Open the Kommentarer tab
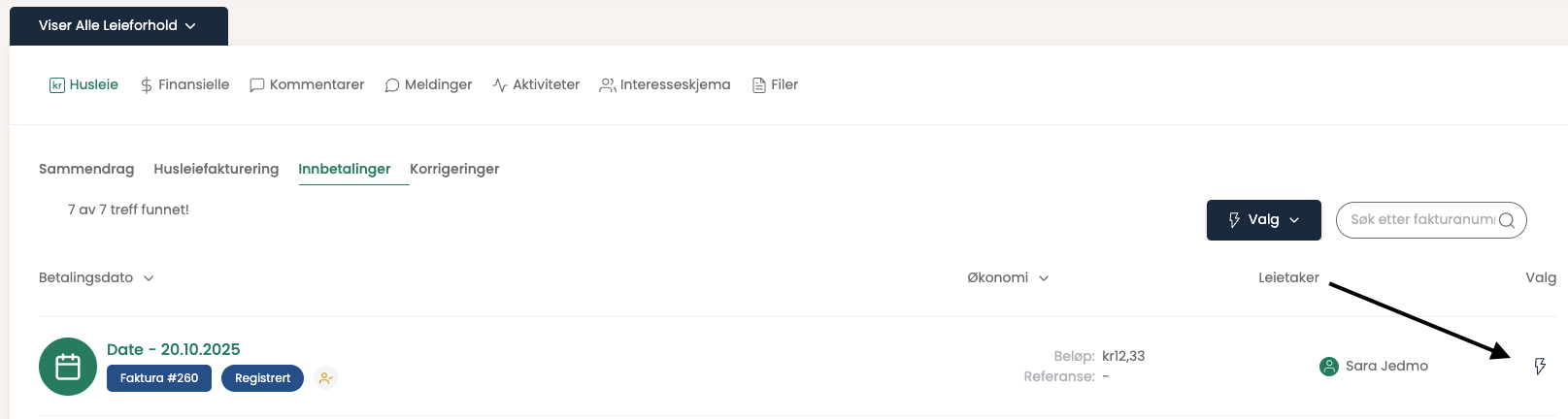The height and width of the screenshot is (419, 1568). click(x=307, y=84)
